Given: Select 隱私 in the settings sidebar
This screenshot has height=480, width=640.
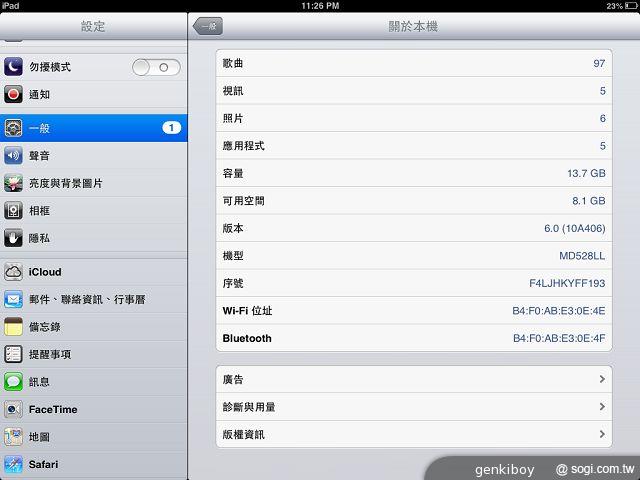Looking at the screenshot, I should click(93, 238).
